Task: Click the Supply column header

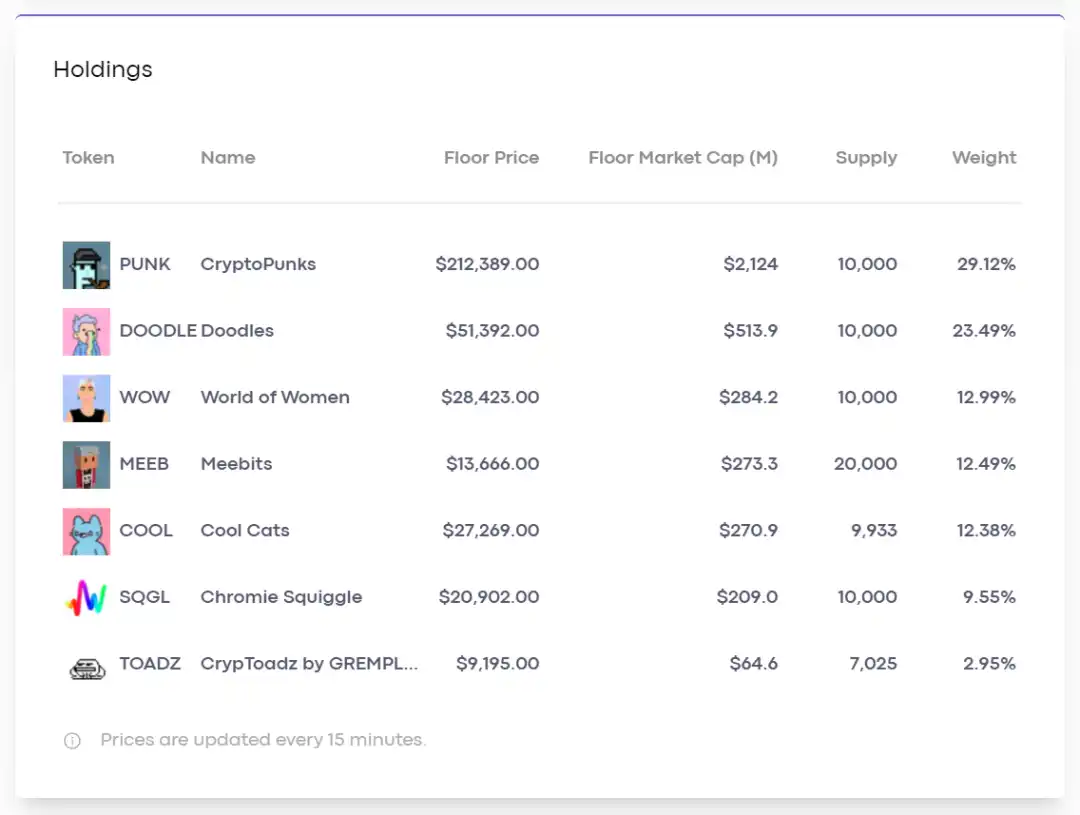Action: click(866, 158)
